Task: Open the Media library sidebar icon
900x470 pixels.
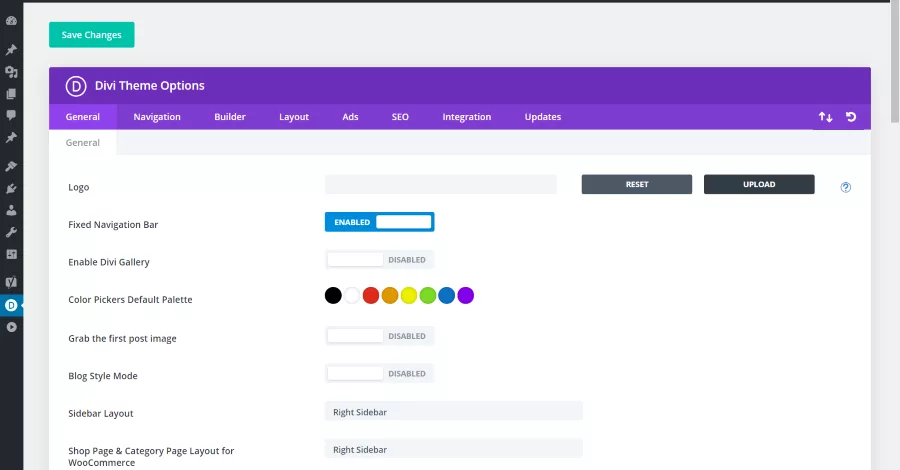Action: (x=11, y=72)
